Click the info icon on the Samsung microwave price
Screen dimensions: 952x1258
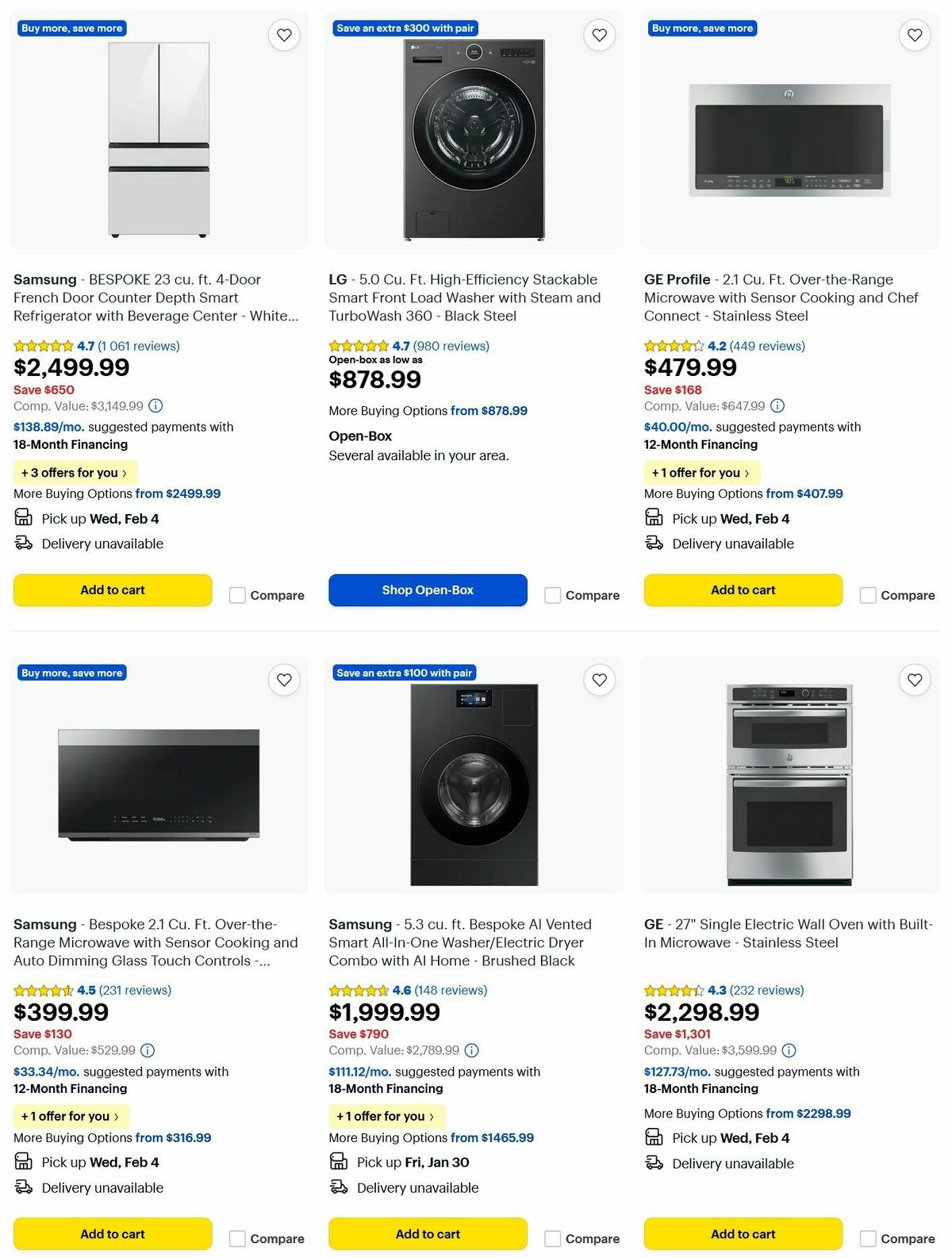[x=147, y=1049]
